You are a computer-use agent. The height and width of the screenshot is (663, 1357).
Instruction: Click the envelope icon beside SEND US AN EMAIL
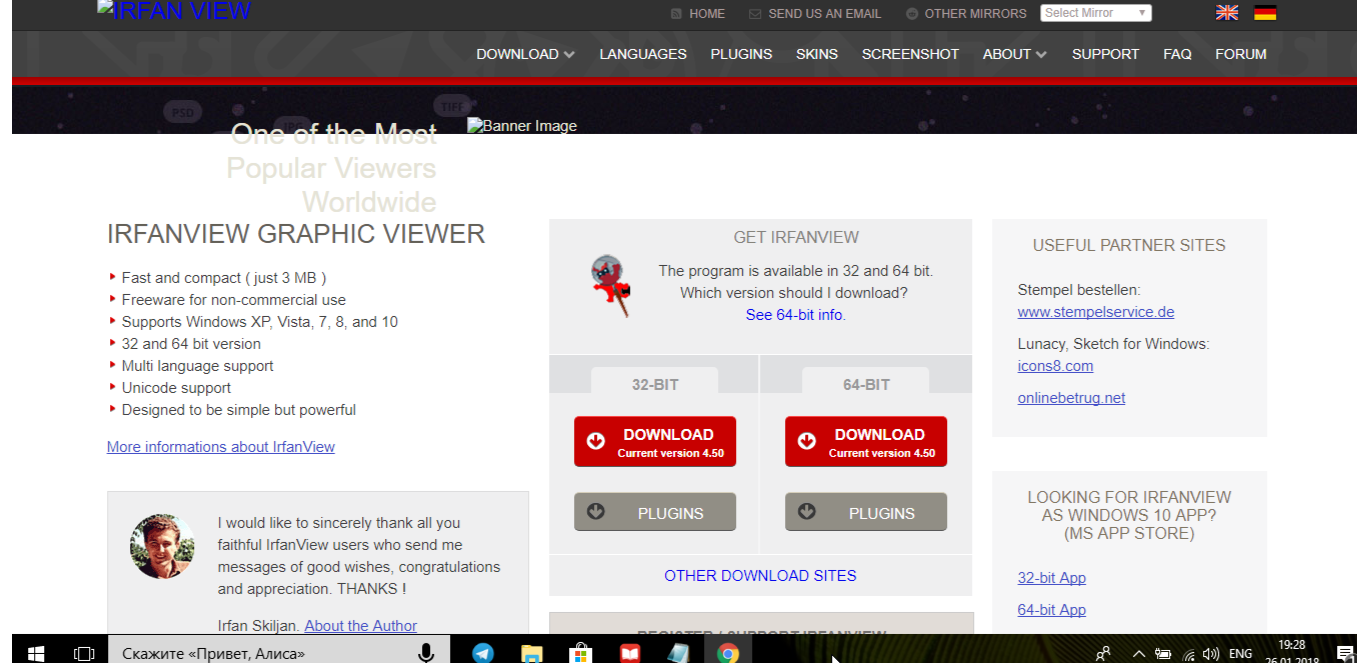pos(753,14)
